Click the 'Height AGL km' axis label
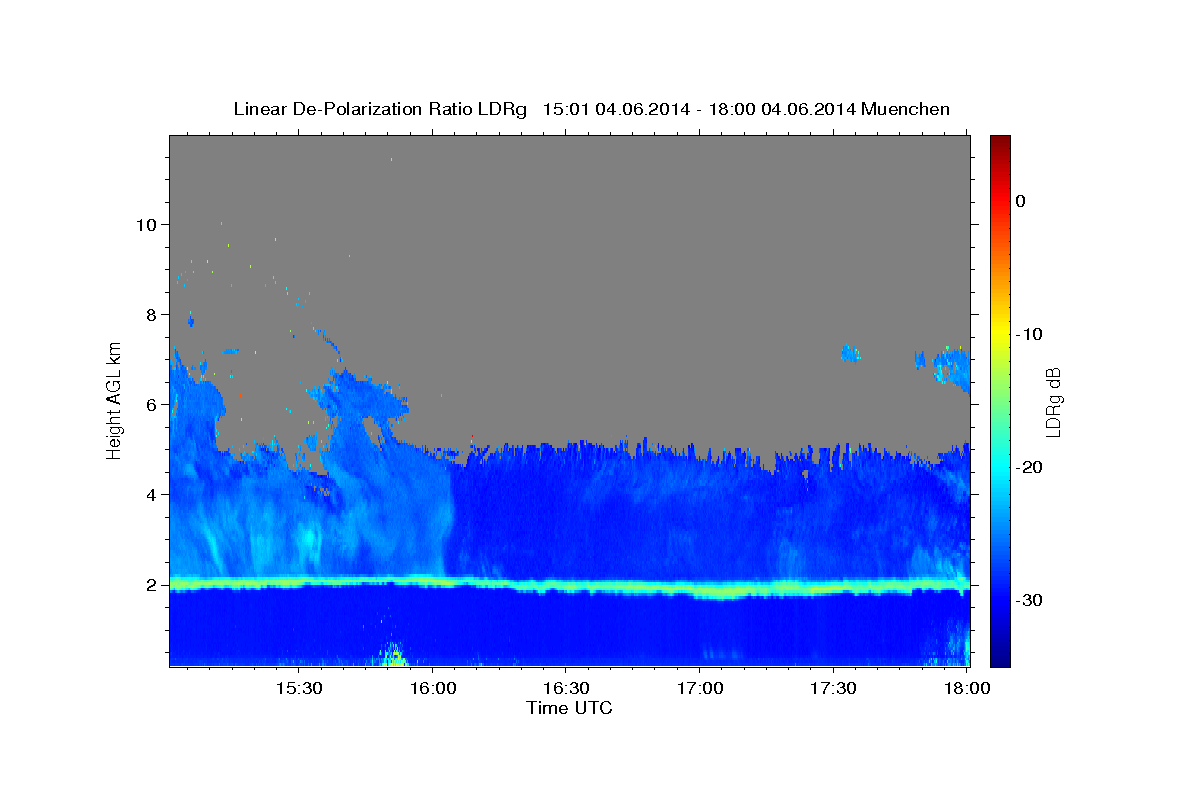Viewport: 1200px width, 800px height. [x=115, y=399]
